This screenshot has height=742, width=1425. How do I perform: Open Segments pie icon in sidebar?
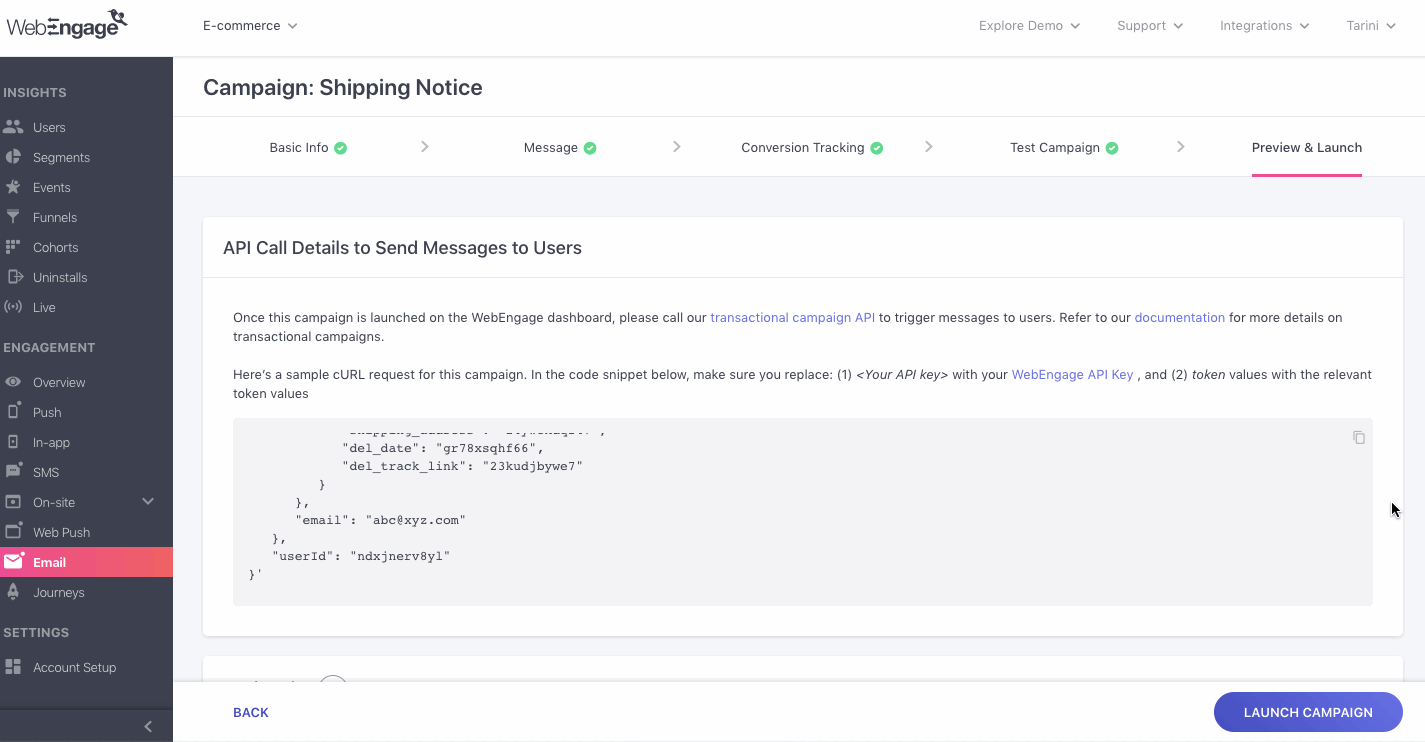13,157
